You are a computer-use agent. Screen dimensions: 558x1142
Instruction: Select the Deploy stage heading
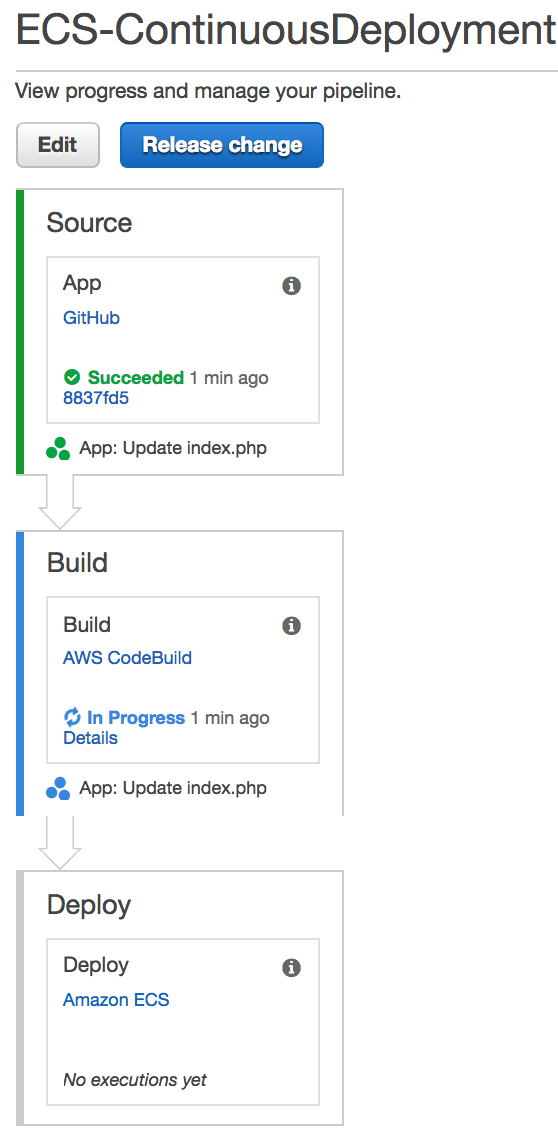(89, 905)
